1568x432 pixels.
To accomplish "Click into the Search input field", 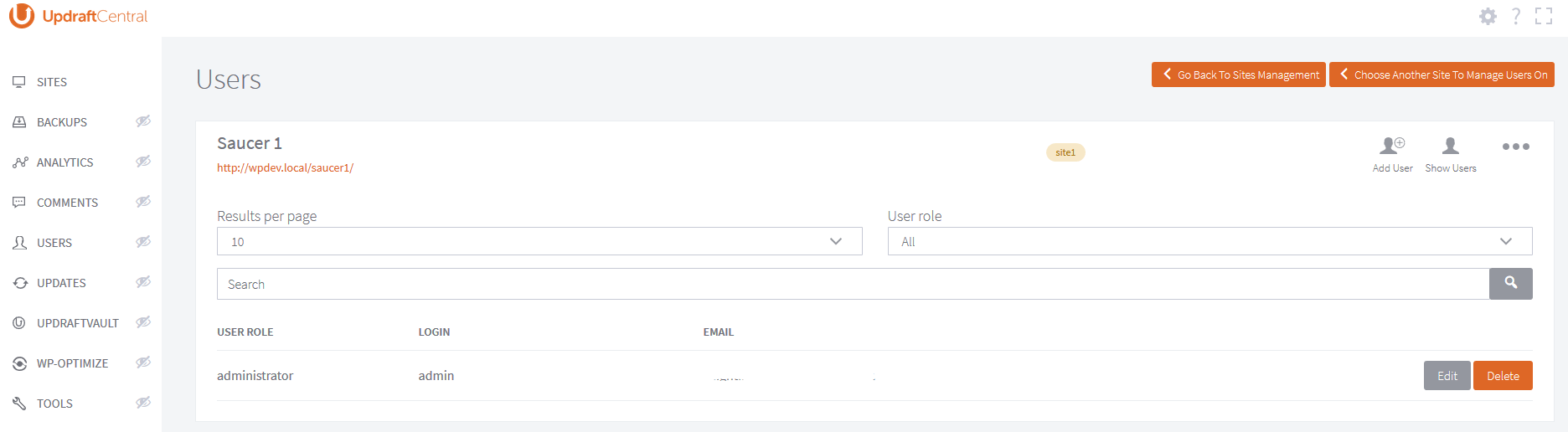I will tap(852, 285).
